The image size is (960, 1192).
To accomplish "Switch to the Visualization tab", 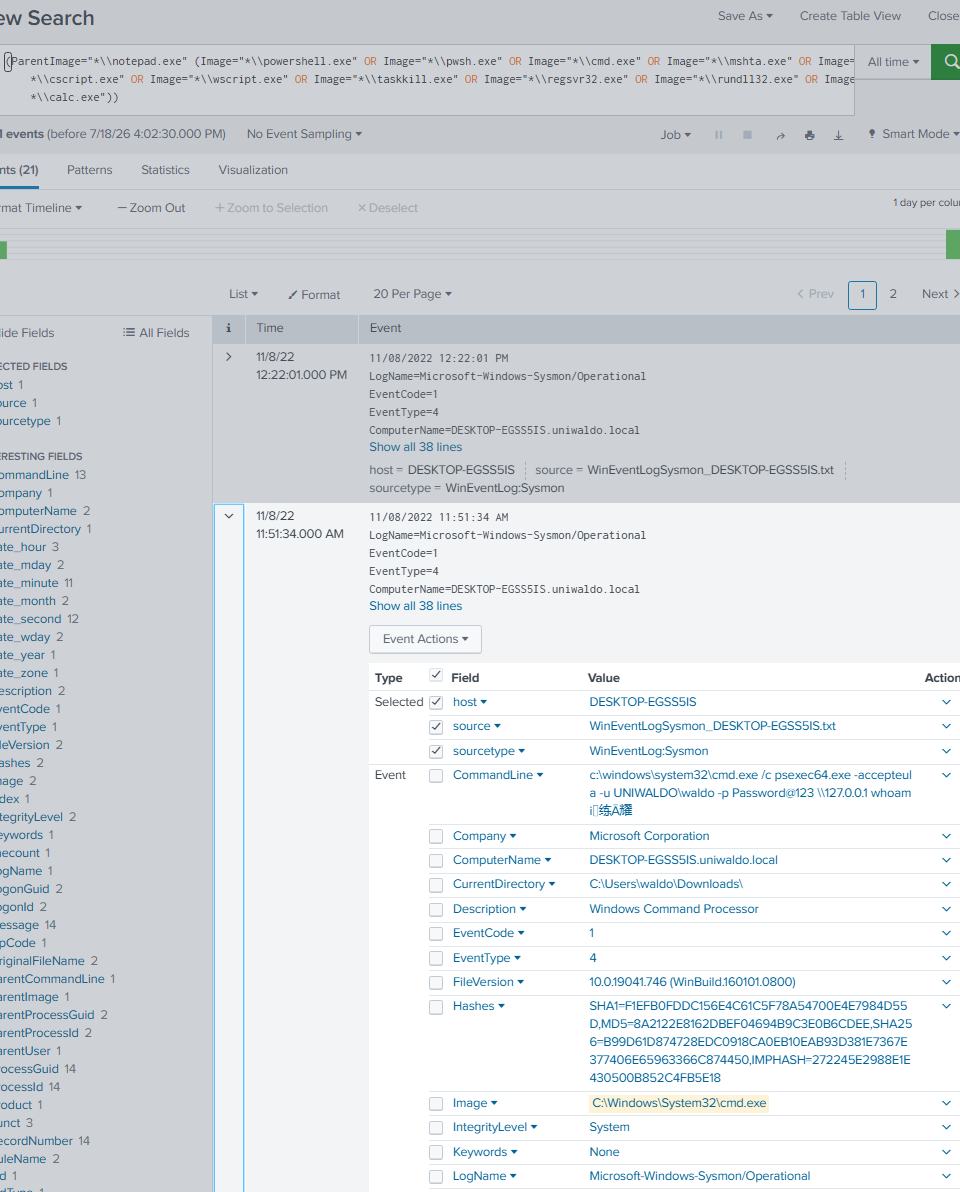I will point(253,170).
